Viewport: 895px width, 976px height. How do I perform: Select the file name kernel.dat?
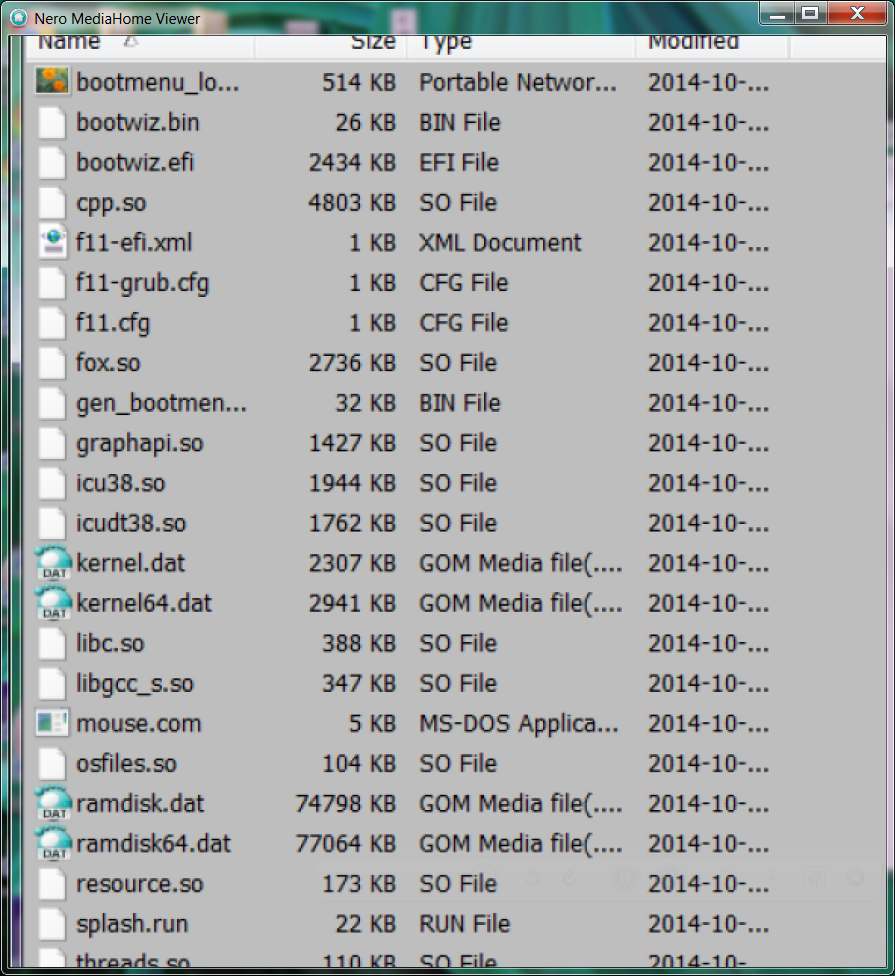131,563
